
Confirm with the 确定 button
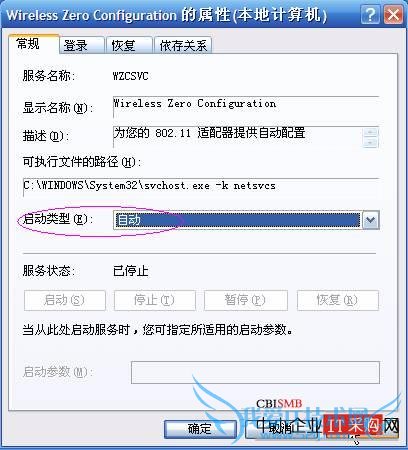200,429
